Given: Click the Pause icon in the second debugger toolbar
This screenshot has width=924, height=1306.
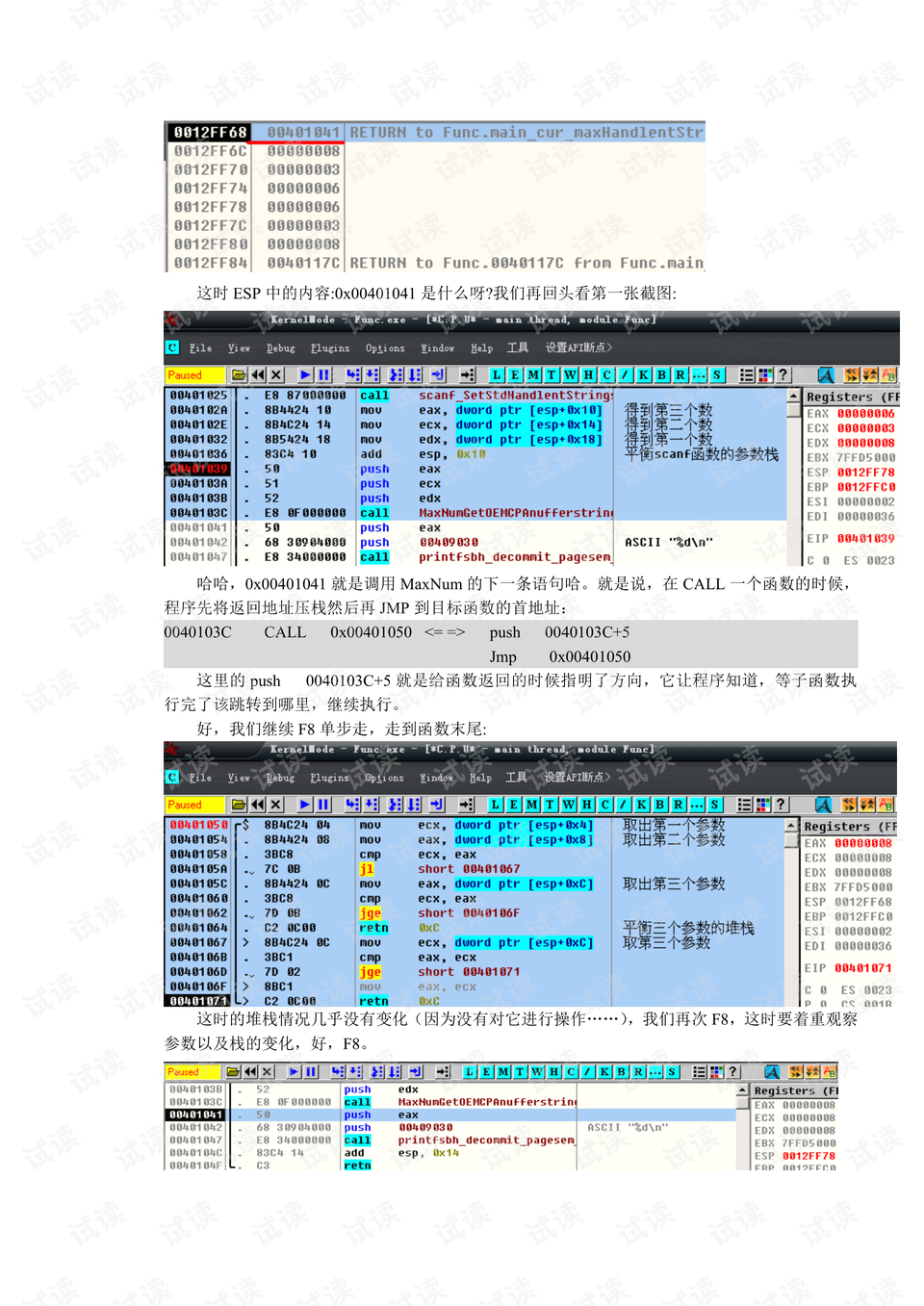Looking at the screenshot, I should 323,805.
